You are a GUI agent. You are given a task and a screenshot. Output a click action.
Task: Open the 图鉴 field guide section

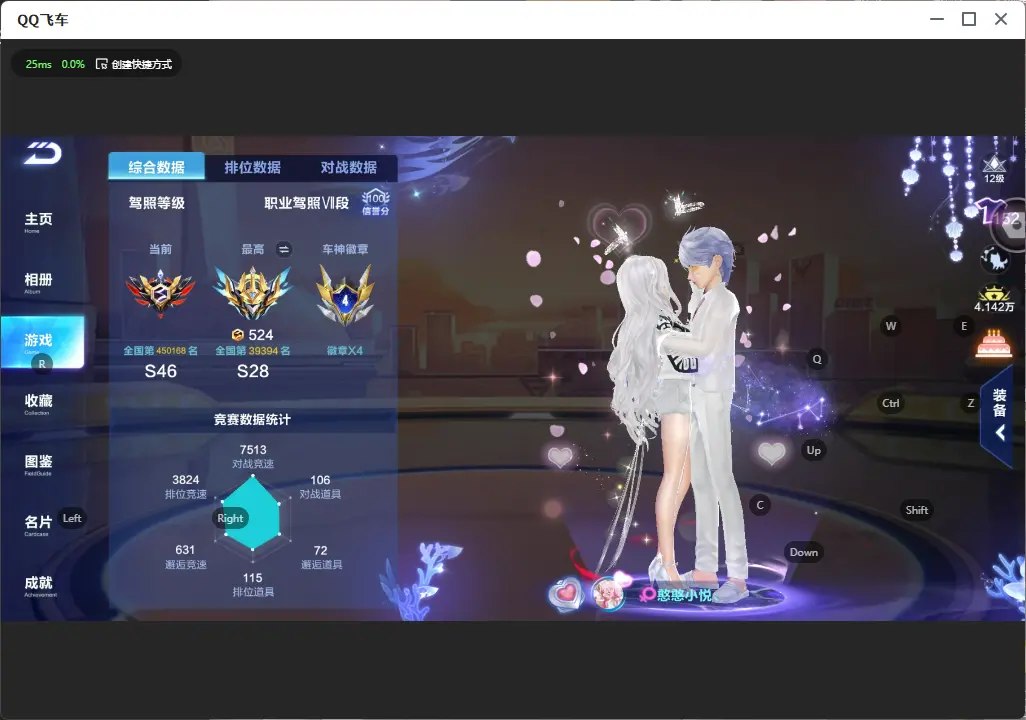[39, 464]
